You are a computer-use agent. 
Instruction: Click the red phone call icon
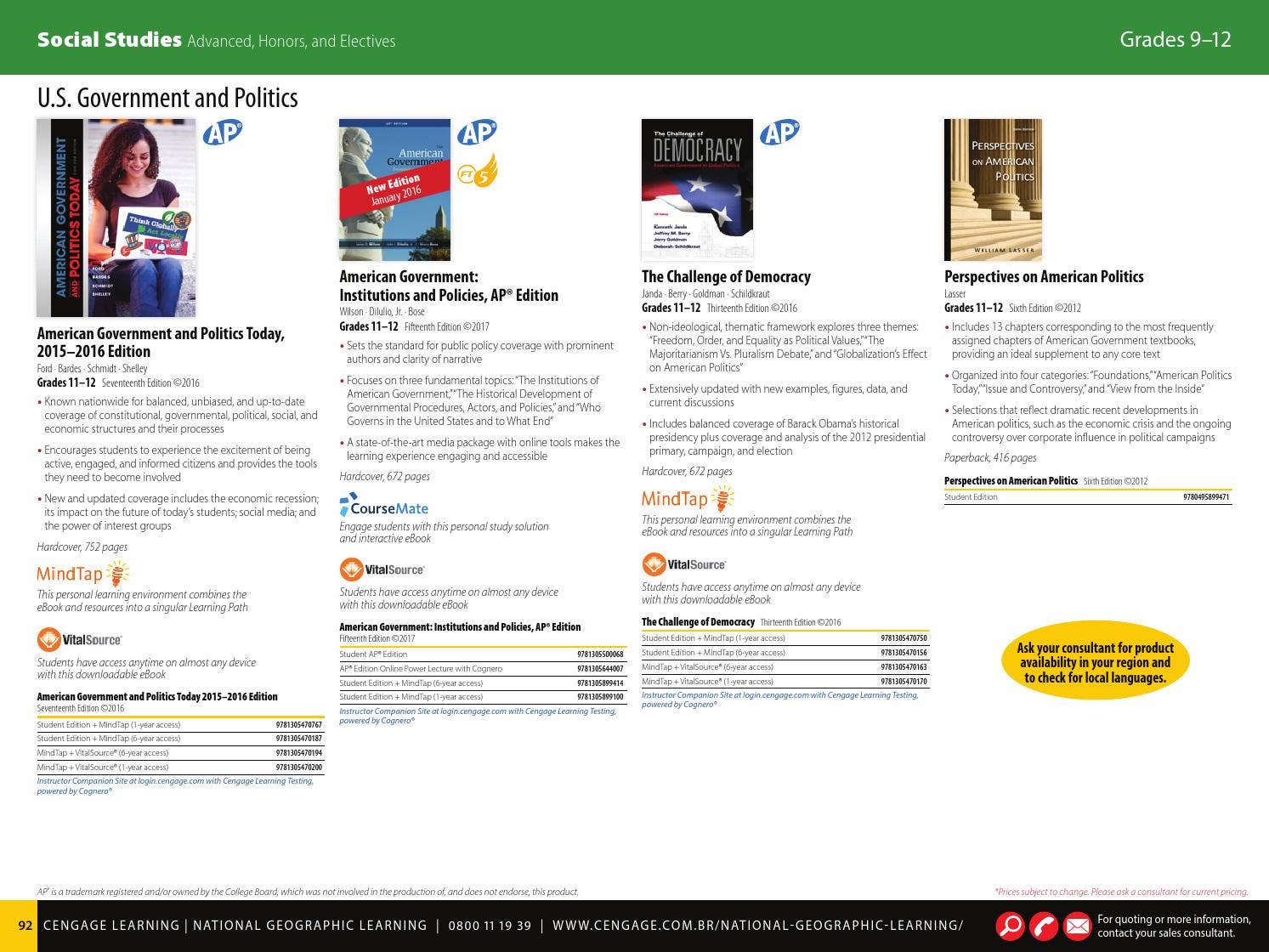click(x=1044, y=926)
